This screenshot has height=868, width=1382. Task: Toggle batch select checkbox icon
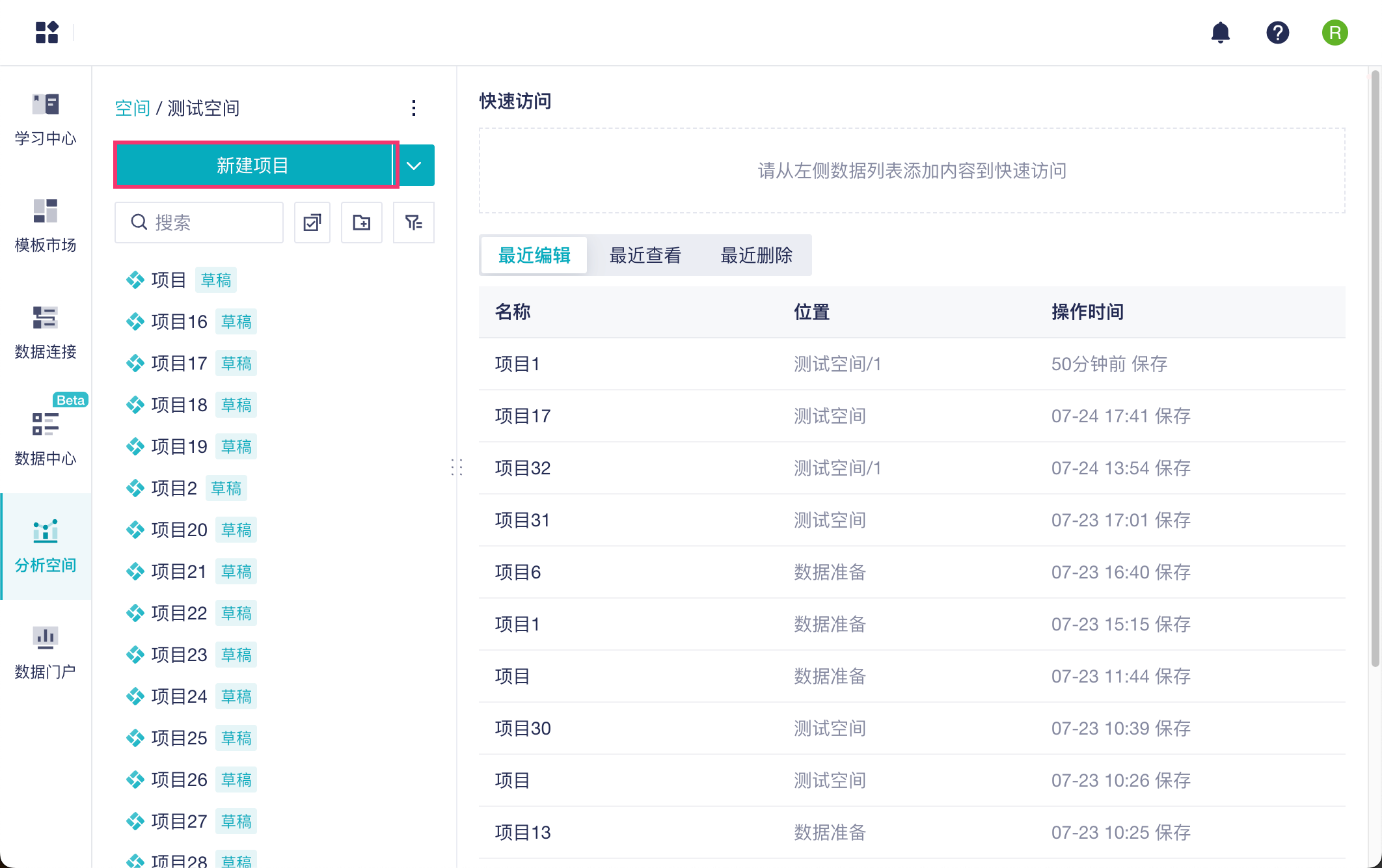[x=312, y=223]
